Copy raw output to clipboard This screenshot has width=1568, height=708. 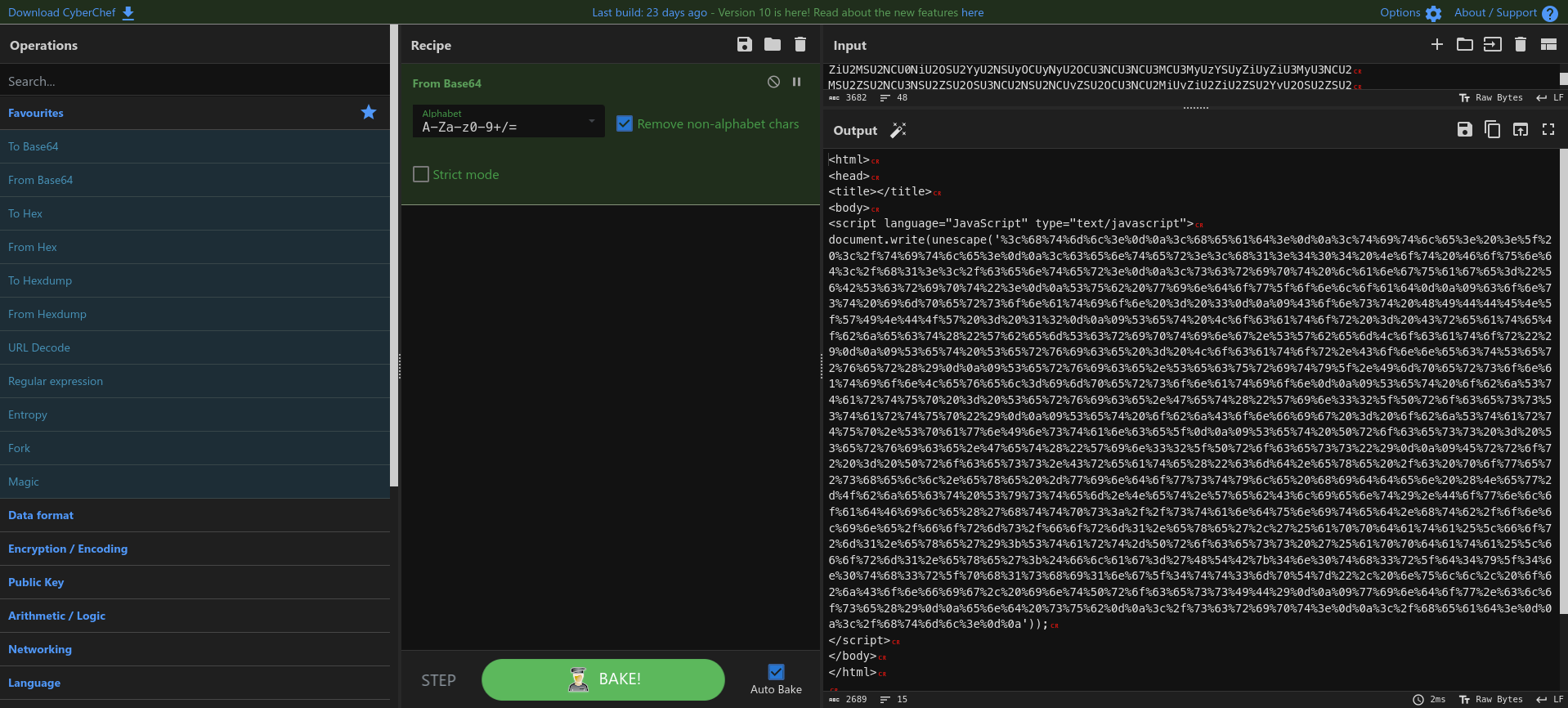point(1492,129)
